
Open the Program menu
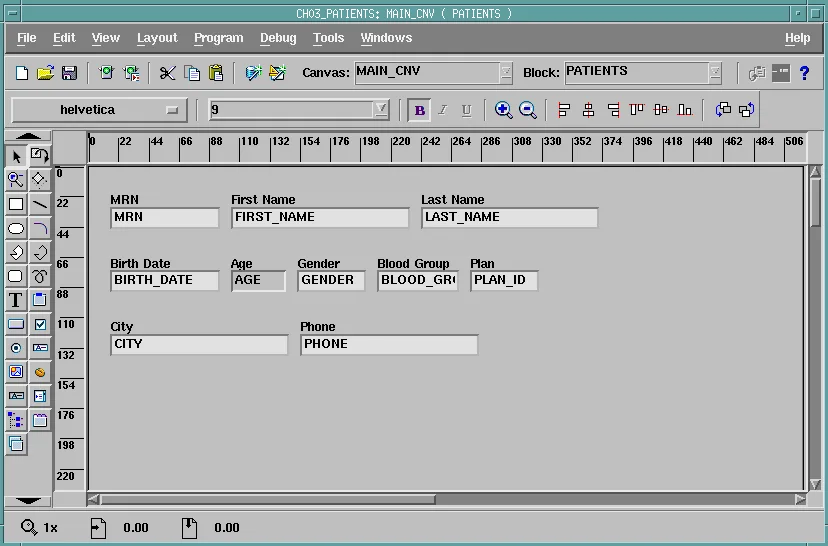tap(219, 38)
